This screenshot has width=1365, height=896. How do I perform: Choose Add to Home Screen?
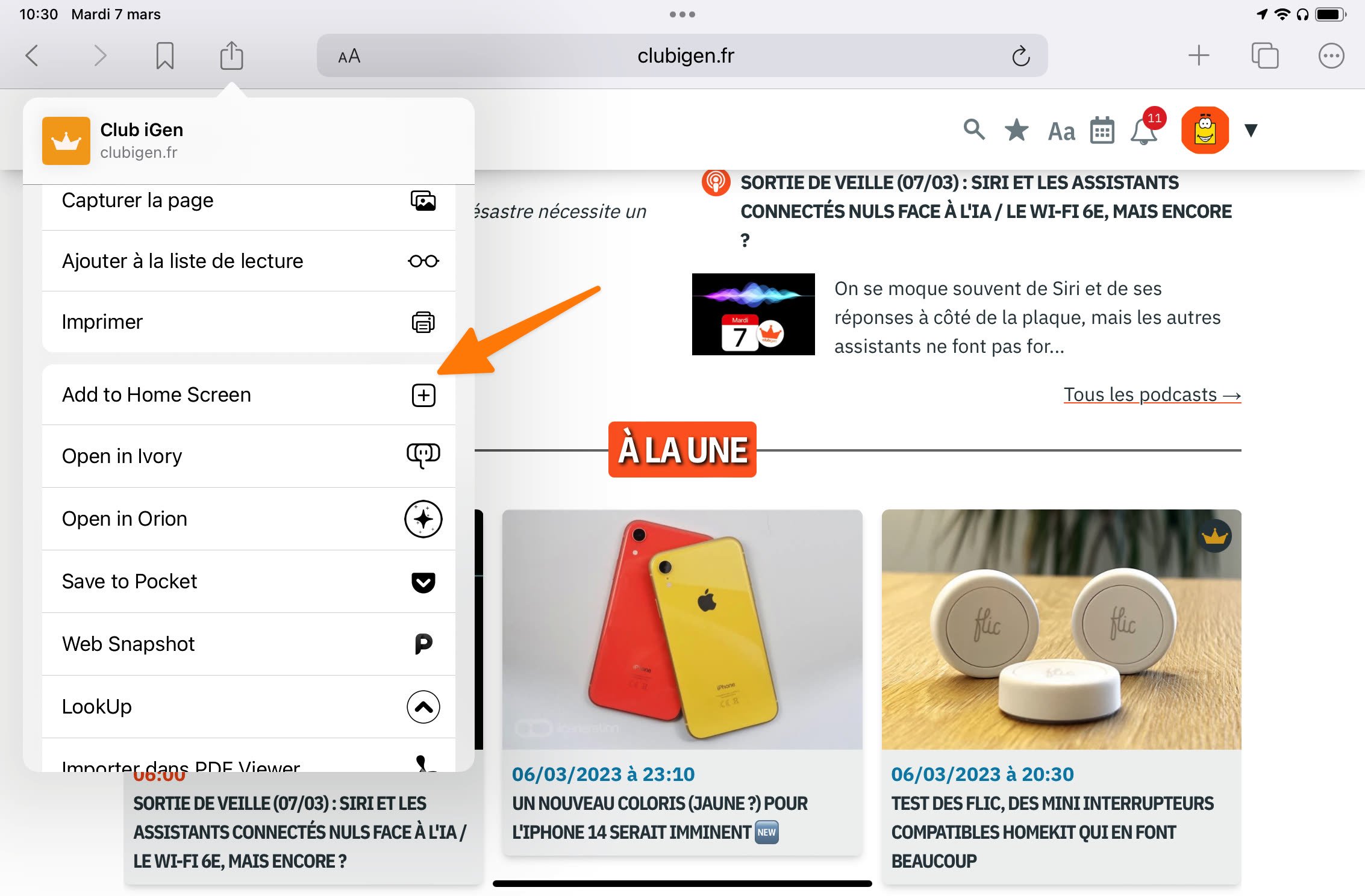(249, 395)
